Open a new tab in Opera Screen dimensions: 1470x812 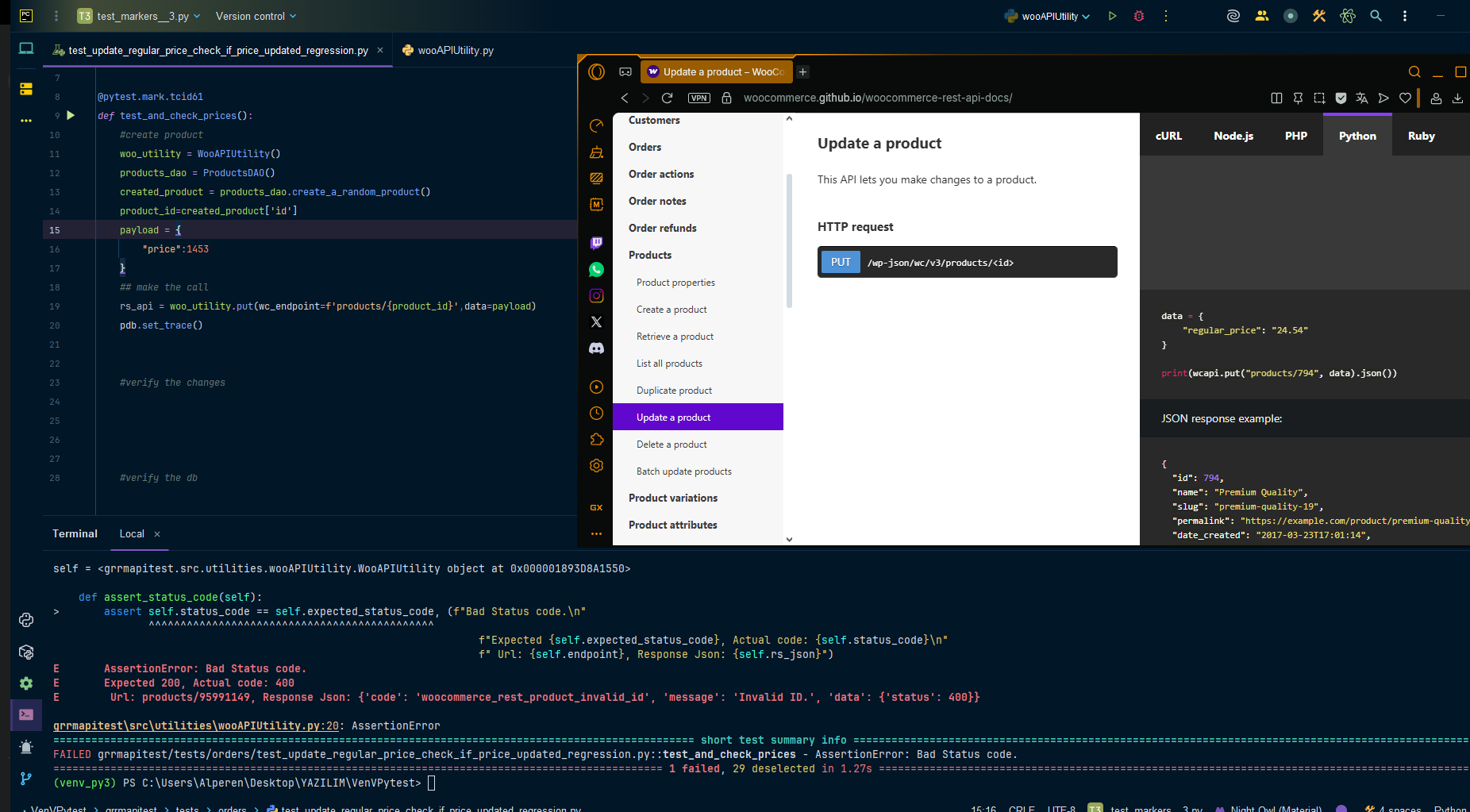(802, 71)
